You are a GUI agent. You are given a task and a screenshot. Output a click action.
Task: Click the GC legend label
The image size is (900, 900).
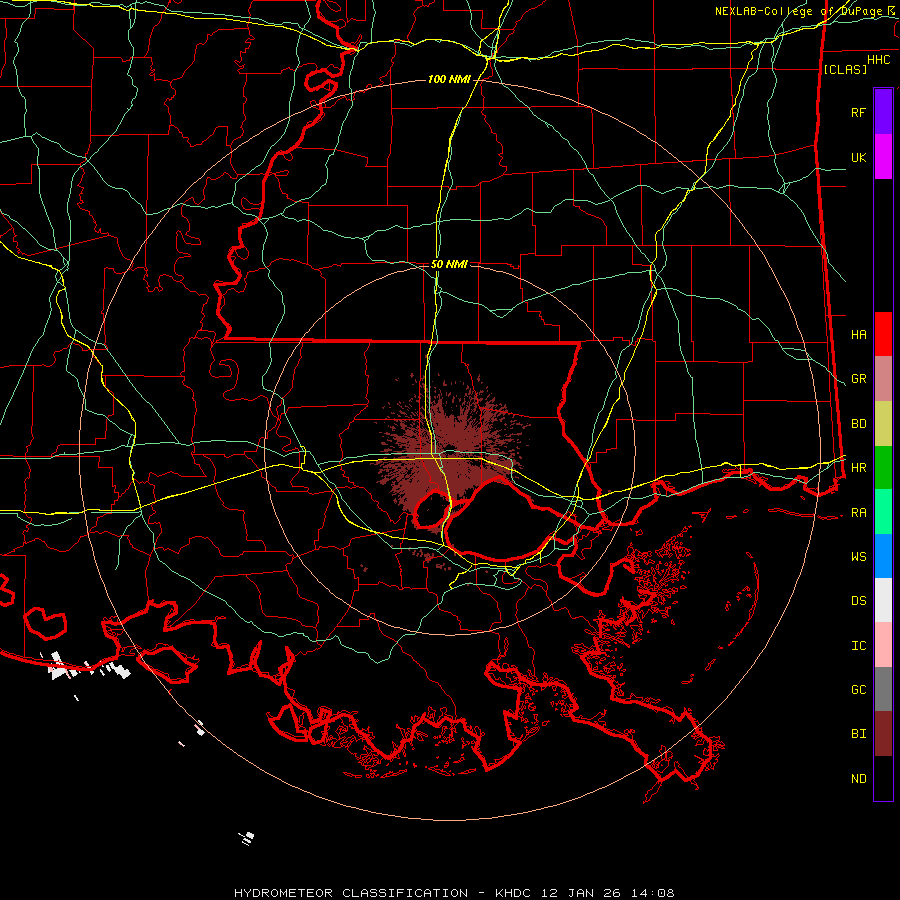coord(858,690)
